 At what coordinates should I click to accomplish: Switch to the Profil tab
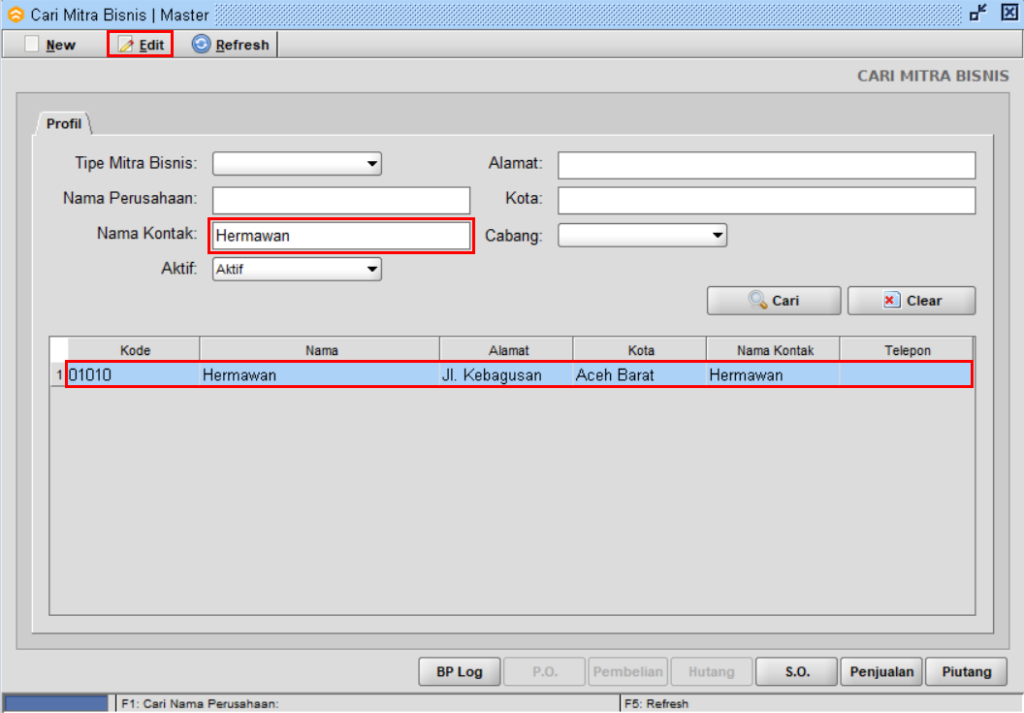[64, 125]
